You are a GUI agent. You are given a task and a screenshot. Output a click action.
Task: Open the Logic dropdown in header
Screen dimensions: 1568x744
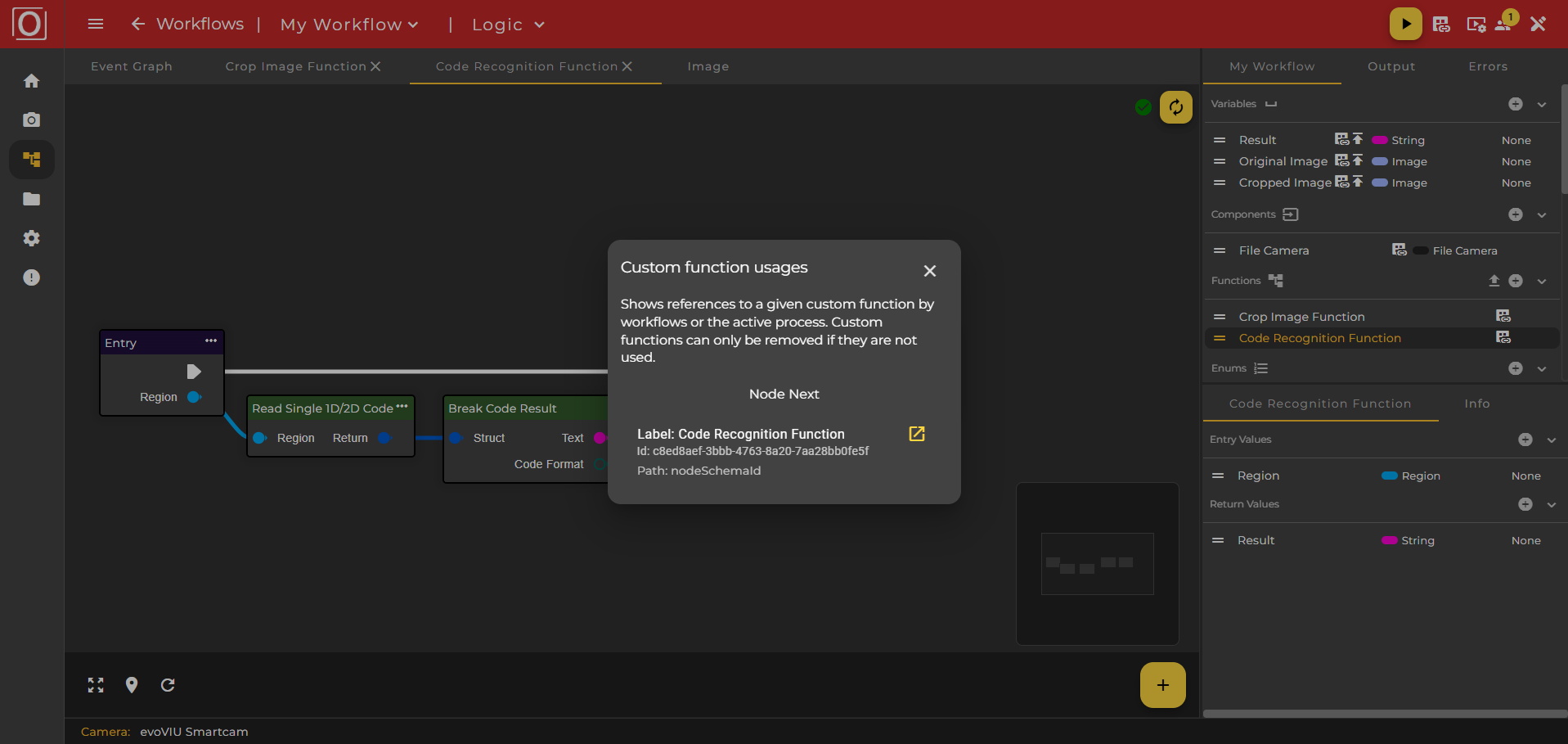508,25
